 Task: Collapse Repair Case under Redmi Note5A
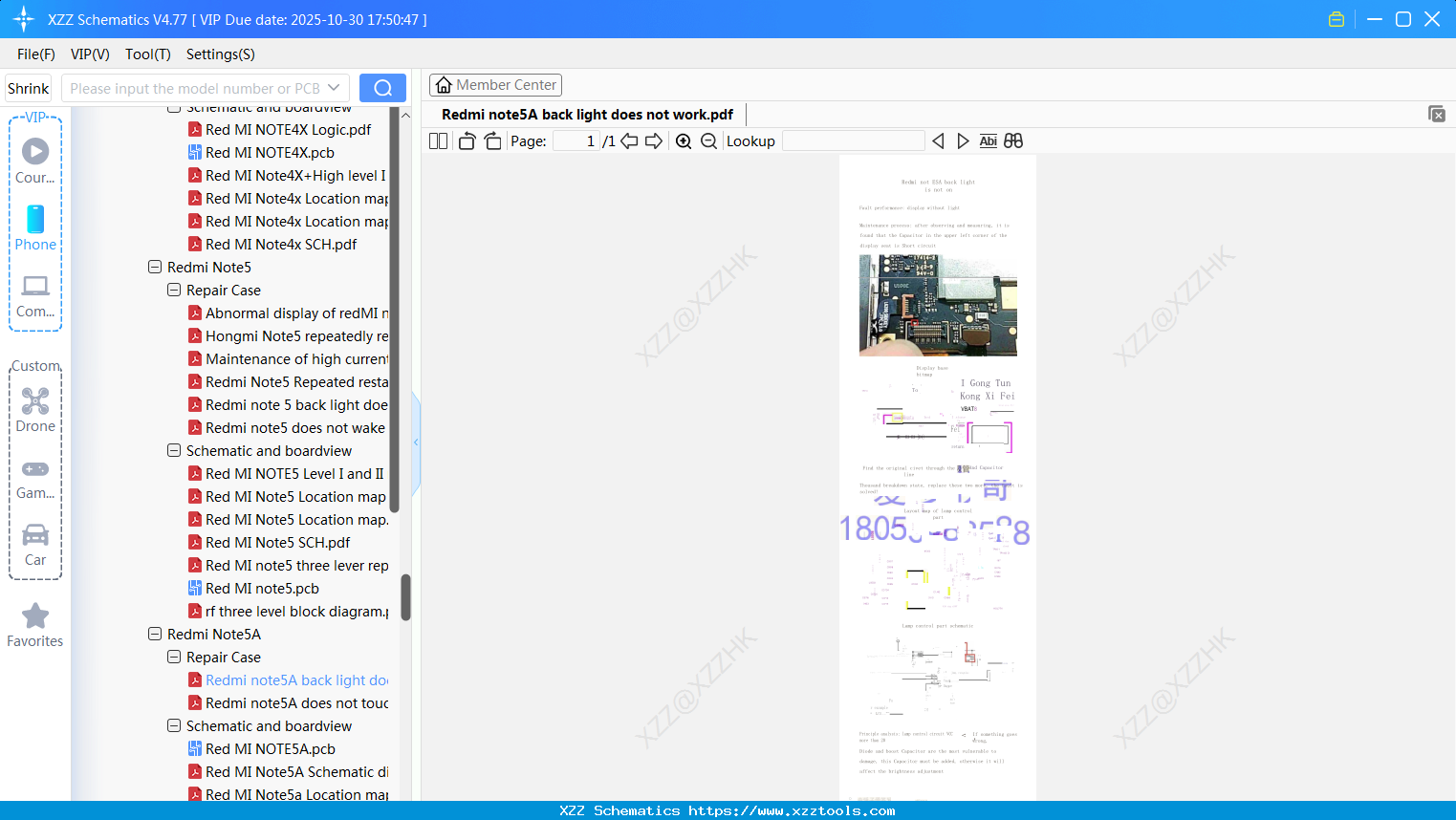point(174,658)
